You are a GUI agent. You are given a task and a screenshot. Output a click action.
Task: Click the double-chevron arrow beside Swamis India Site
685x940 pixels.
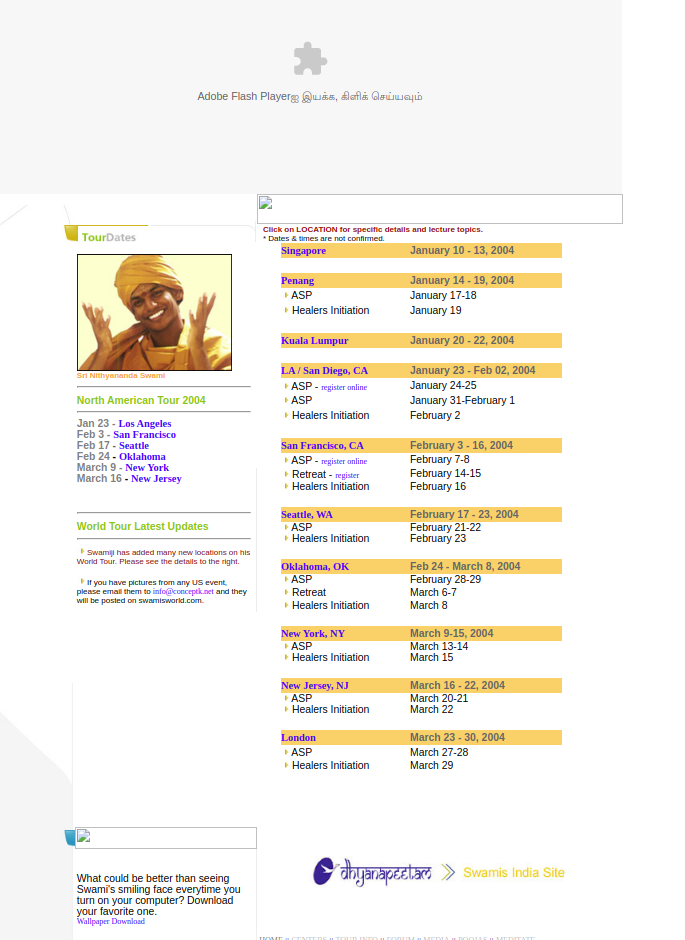[449, 872]
